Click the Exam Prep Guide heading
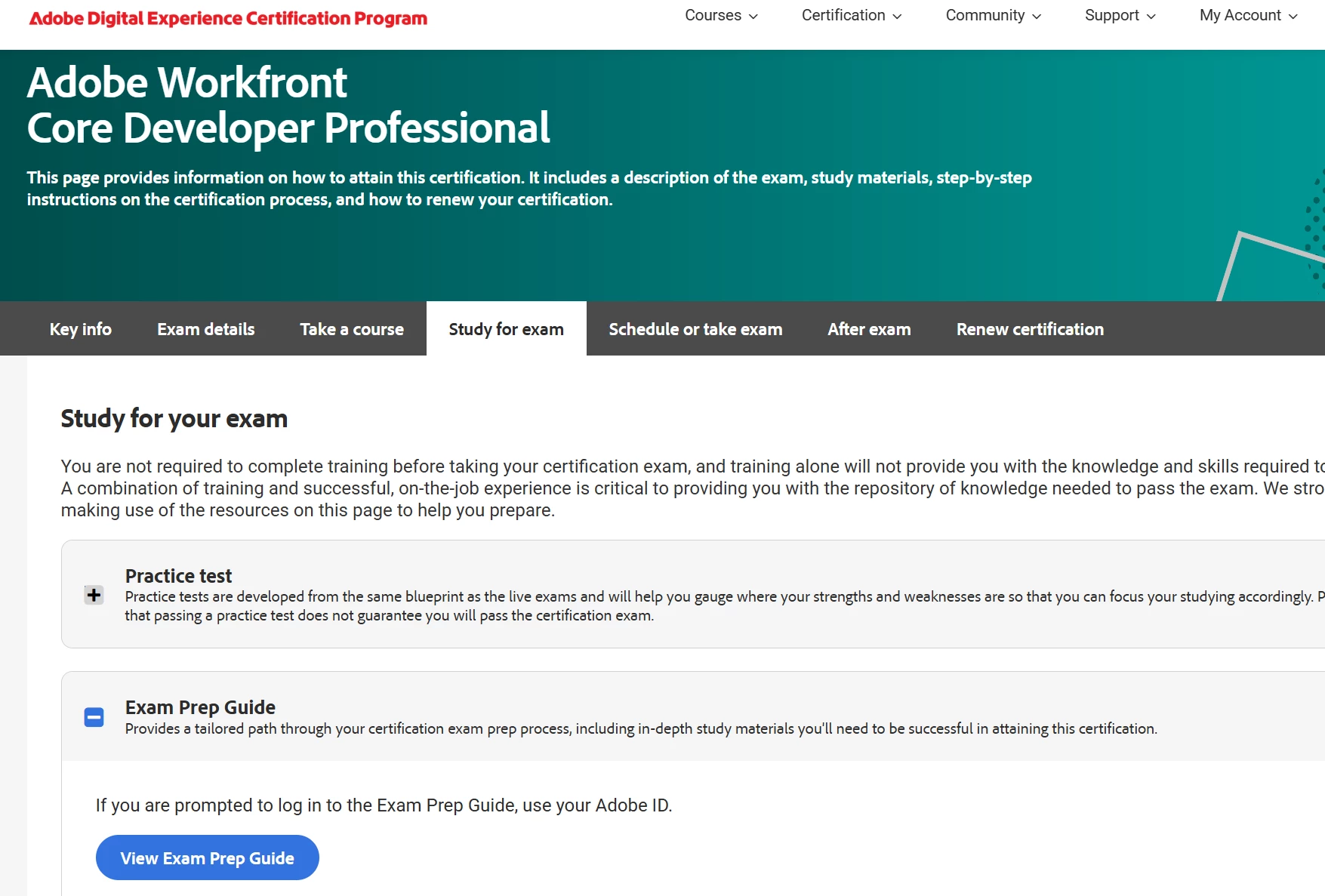Viewport: 1325px width, 896px height. click(x=200, y=707)
